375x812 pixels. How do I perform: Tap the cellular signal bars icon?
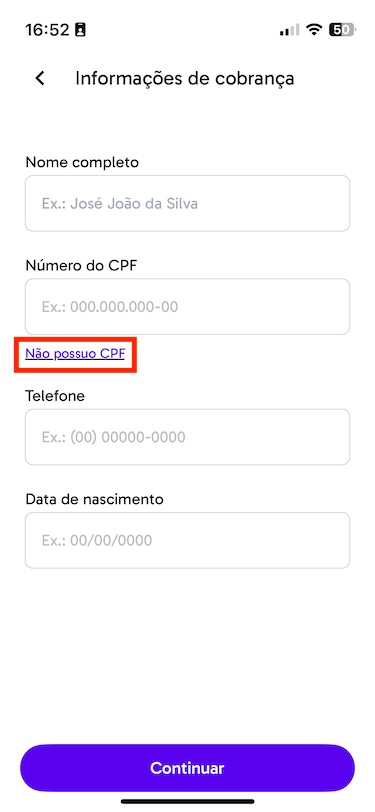click(289, 30)
